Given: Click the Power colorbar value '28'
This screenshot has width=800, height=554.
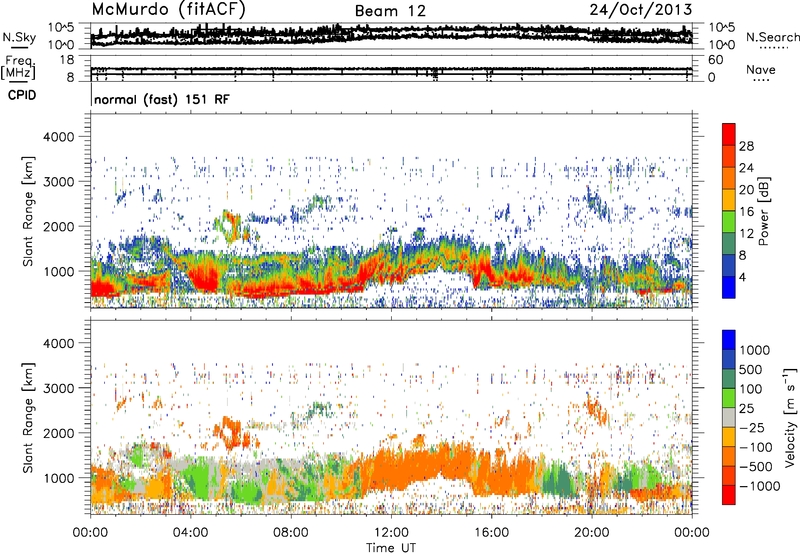Looking at the screenshot, I should (746, 146).
